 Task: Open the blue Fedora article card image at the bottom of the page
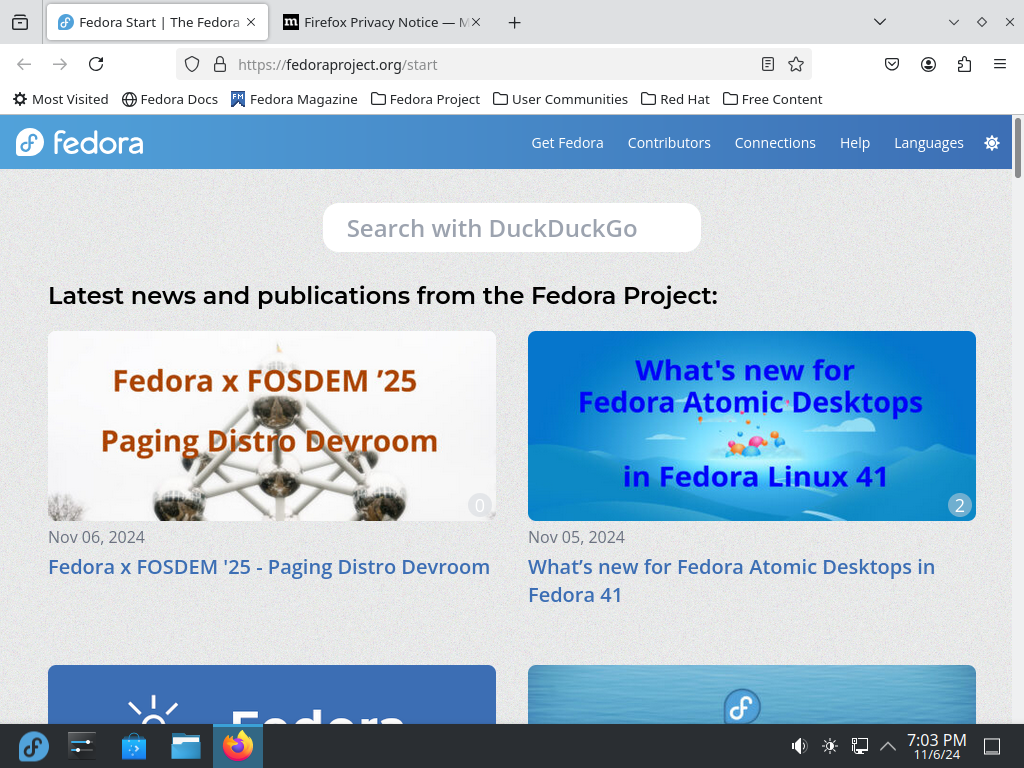(x=272, y=694)
